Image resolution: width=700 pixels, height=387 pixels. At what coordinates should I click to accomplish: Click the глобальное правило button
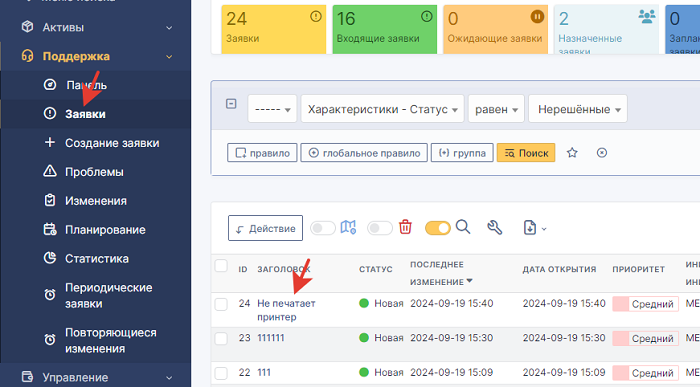[364, 153]
